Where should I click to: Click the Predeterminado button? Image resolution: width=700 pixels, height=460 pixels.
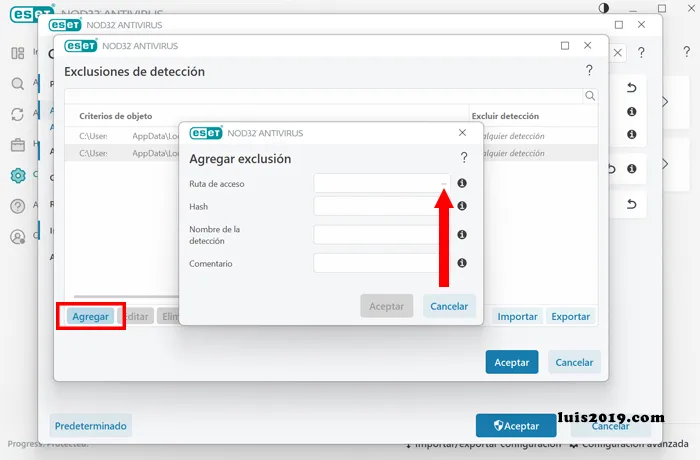pos(91,425)
